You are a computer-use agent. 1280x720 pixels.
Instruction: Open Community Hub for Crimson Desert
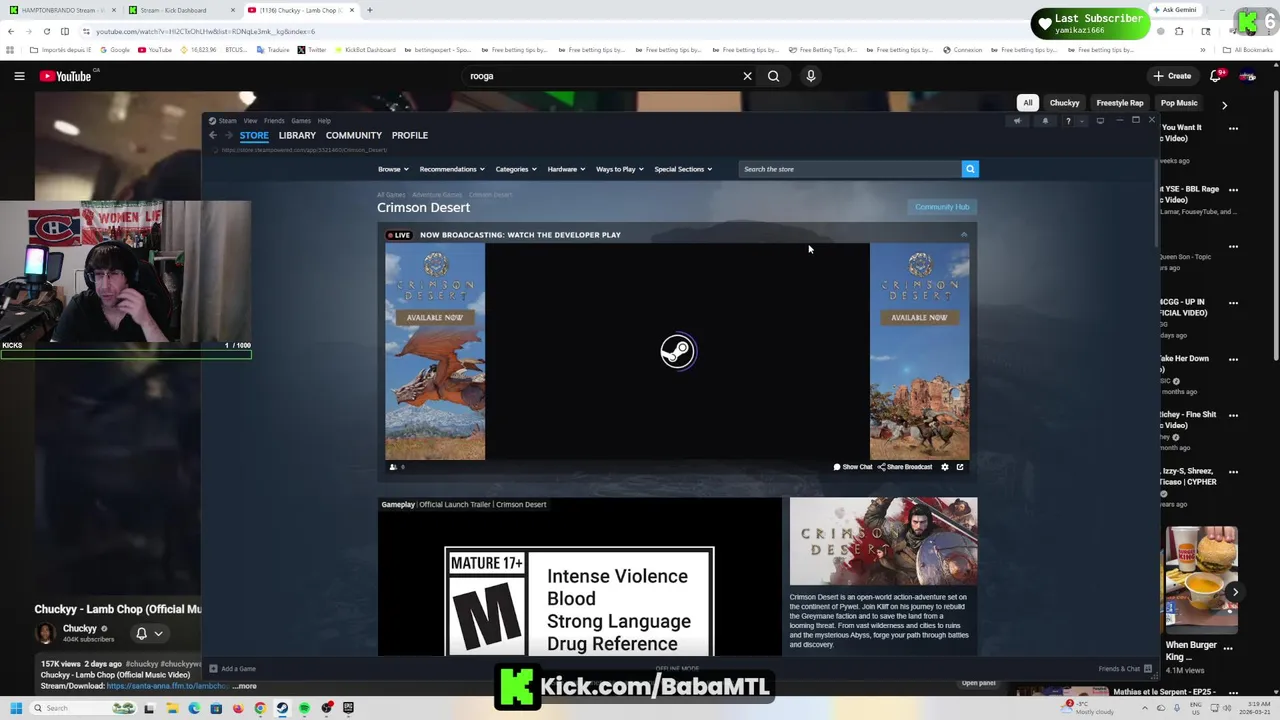(942, 207)
